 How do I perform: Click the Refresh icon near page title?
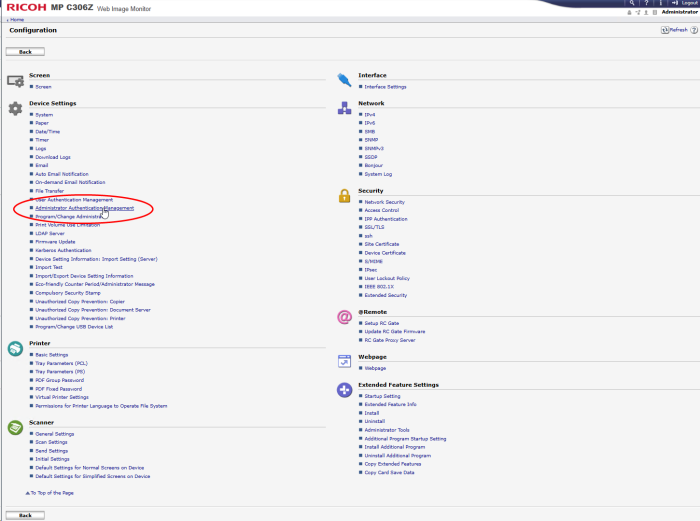[x=664, y=30]
